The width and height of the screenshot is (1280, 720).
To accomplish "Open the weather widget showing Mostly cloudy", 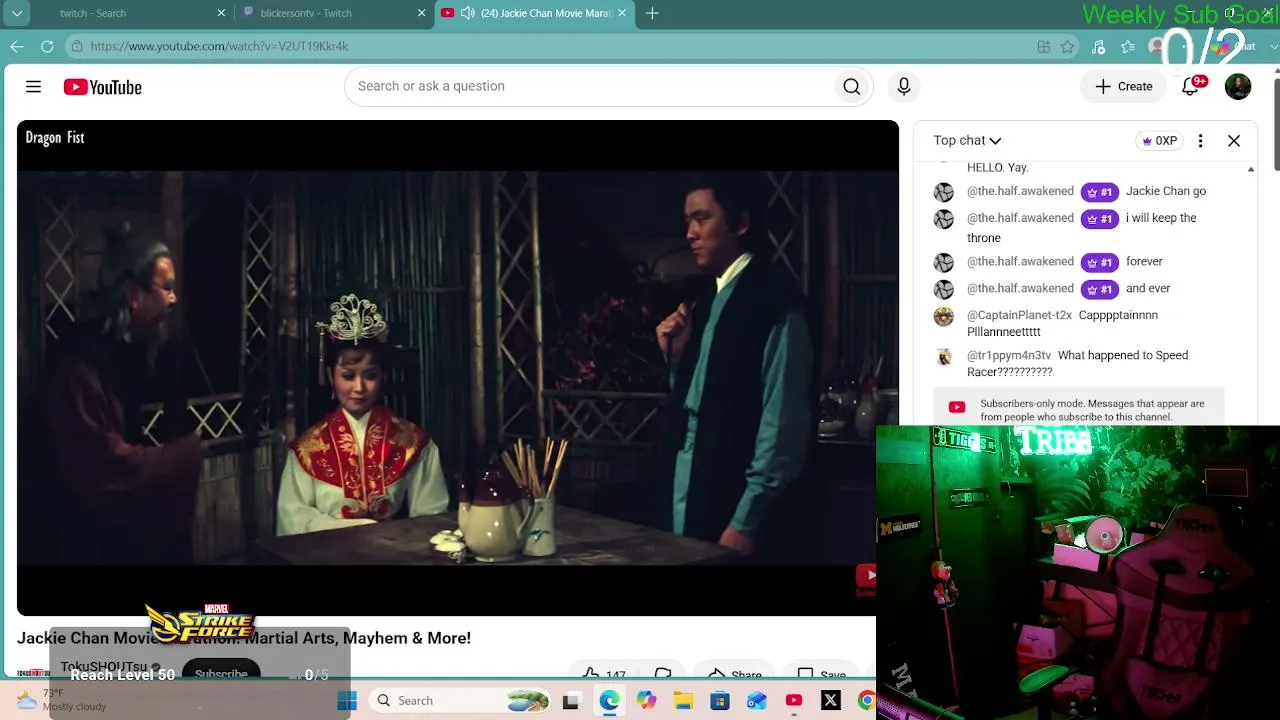I will click(62, 700).
